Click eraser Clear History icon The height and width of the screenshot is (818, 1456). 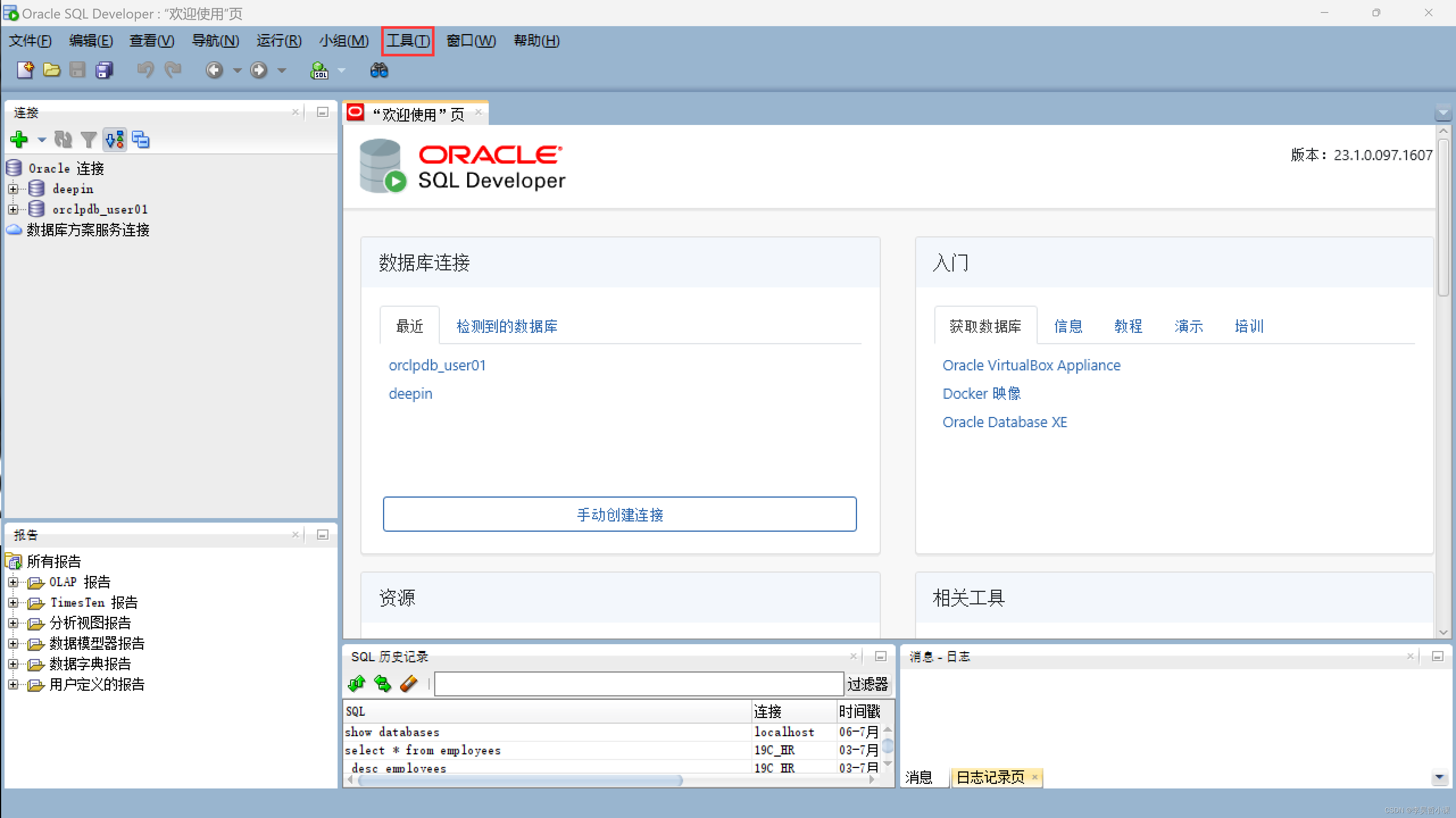(x=408, y=684)
